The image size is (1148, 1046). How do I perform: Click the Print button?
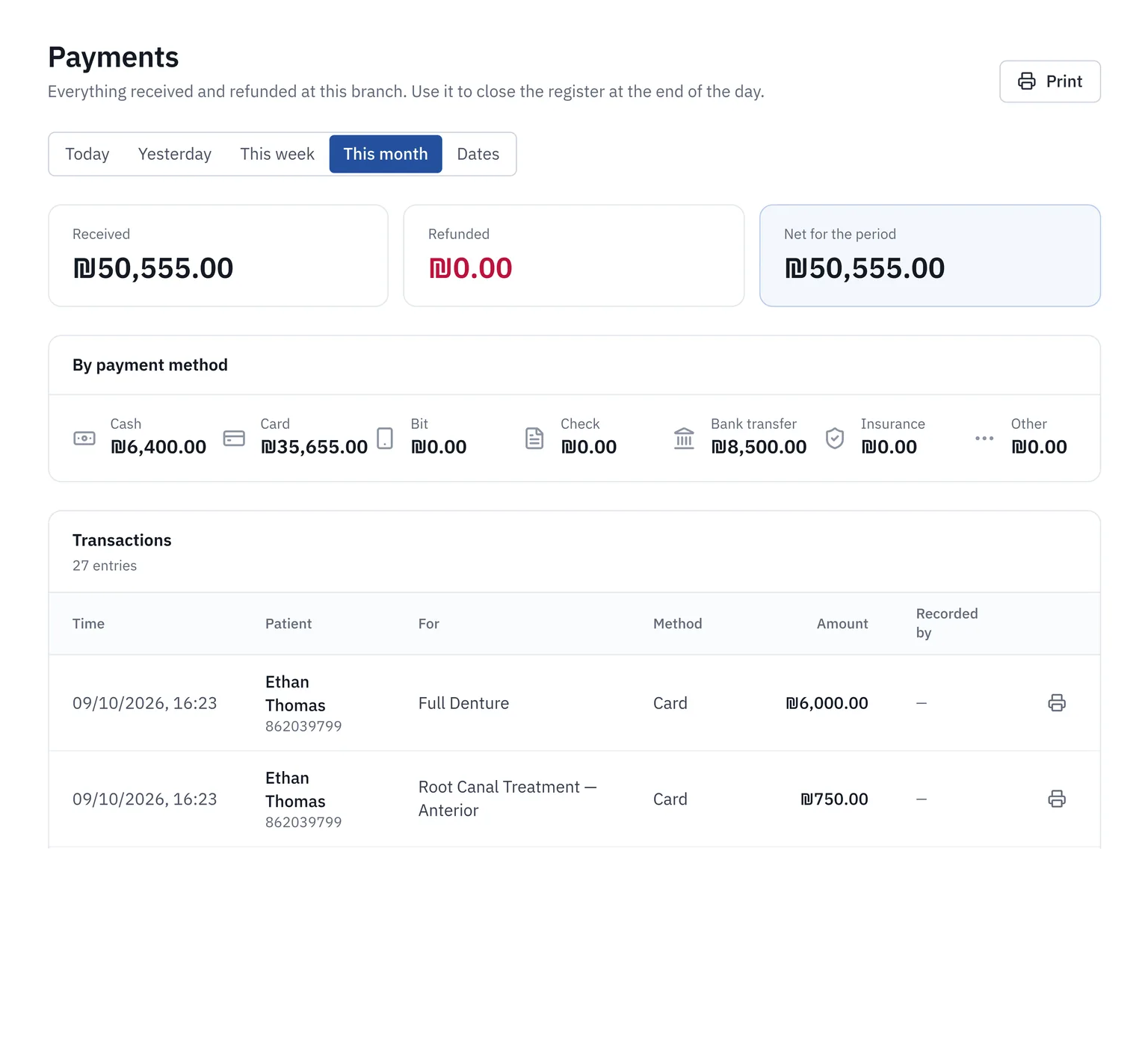pyautogui.click(x=1049, y=81)
